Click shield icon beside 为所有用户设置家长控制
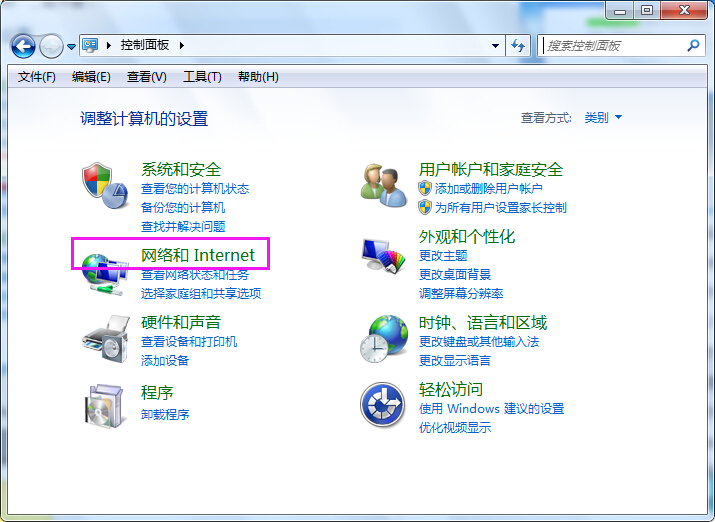The height and width of the screenshot is (522, 715). [425, 207]
